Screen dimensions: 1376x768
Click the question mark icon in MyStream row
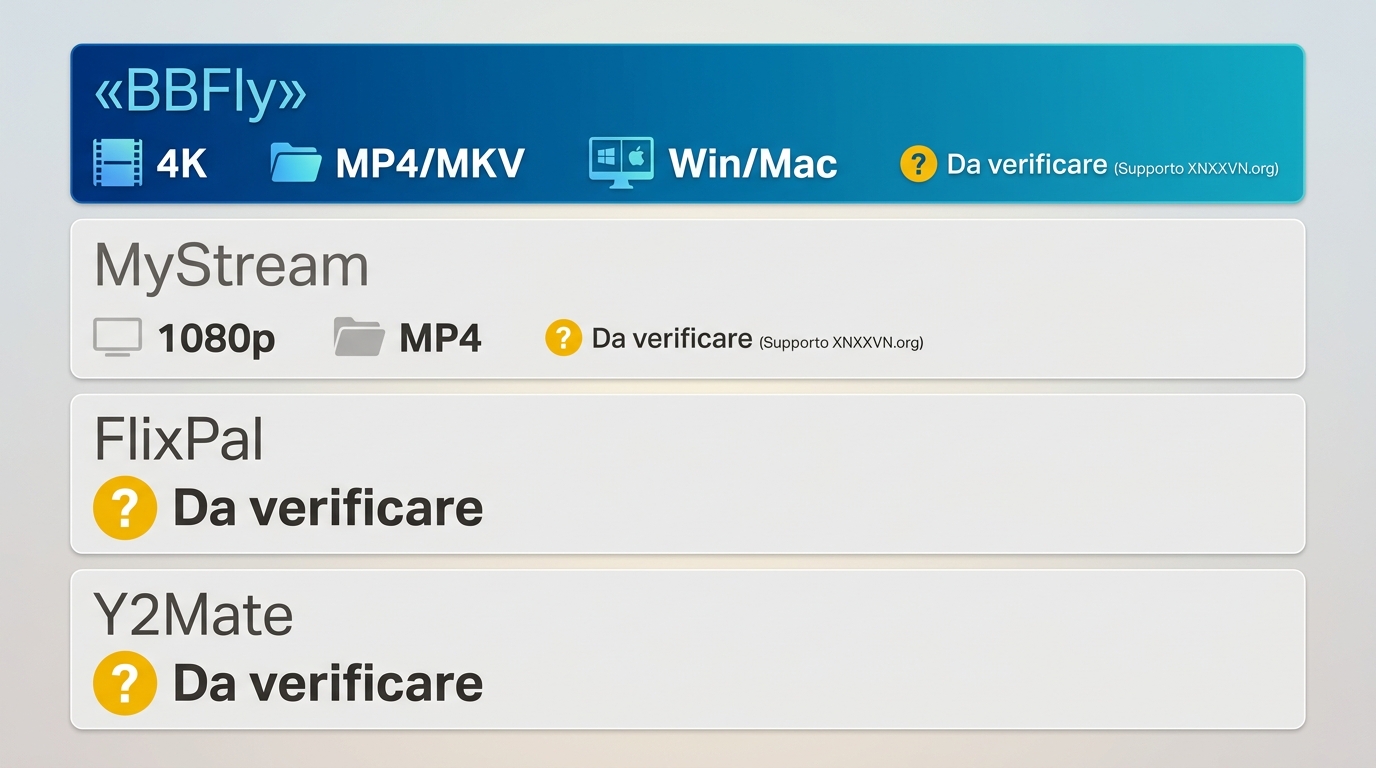point(563,338)
